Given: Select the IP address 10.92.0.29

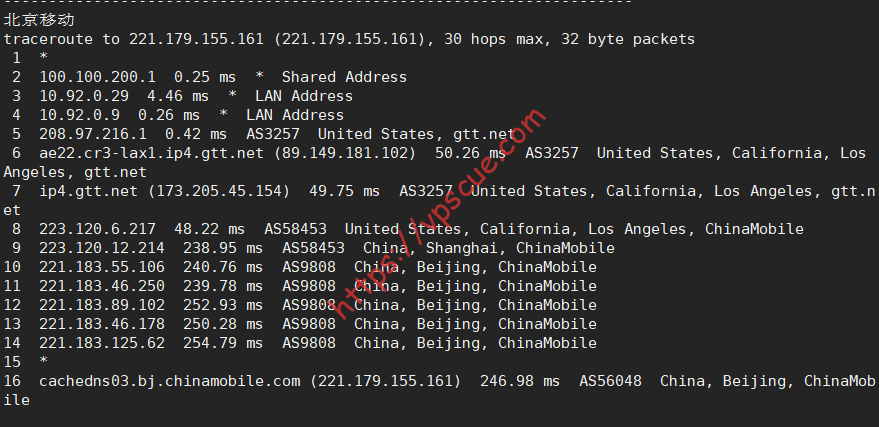Looking at the screenshot, I should [x=84, y=96].
